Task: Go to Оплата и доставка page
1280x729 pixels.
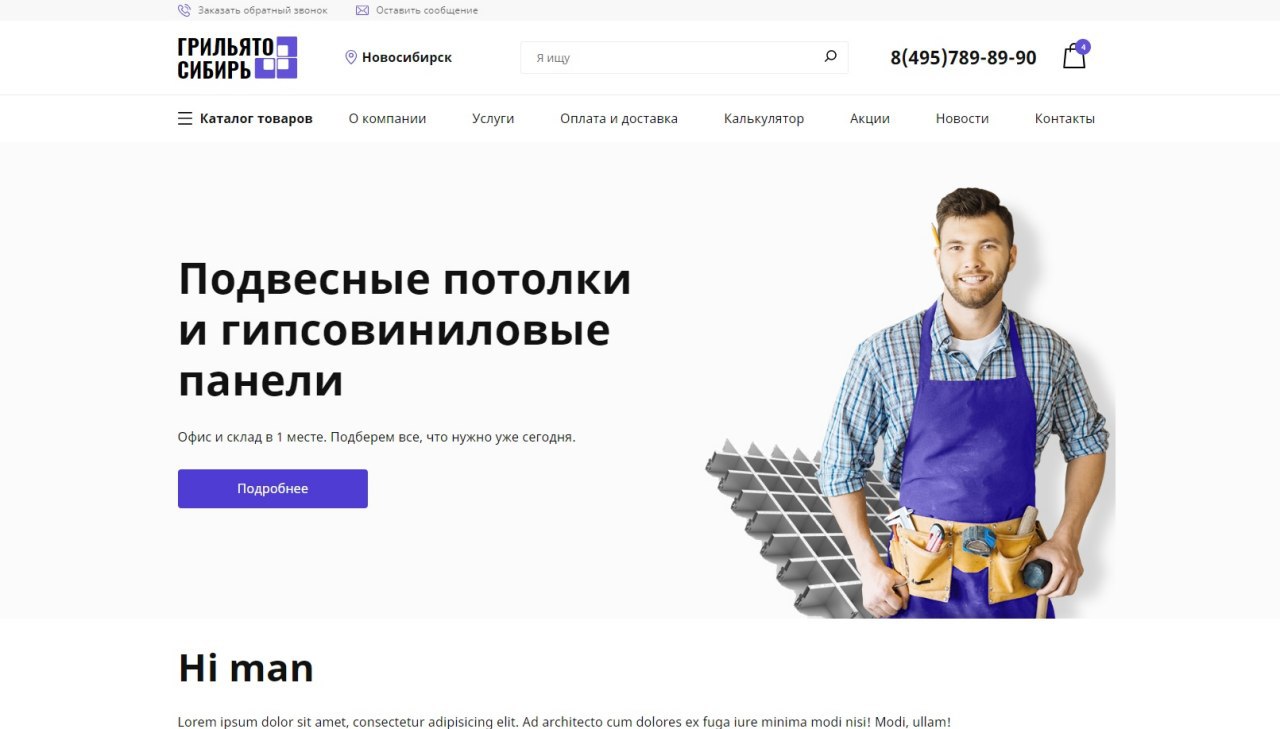Action: click(619, 118)
